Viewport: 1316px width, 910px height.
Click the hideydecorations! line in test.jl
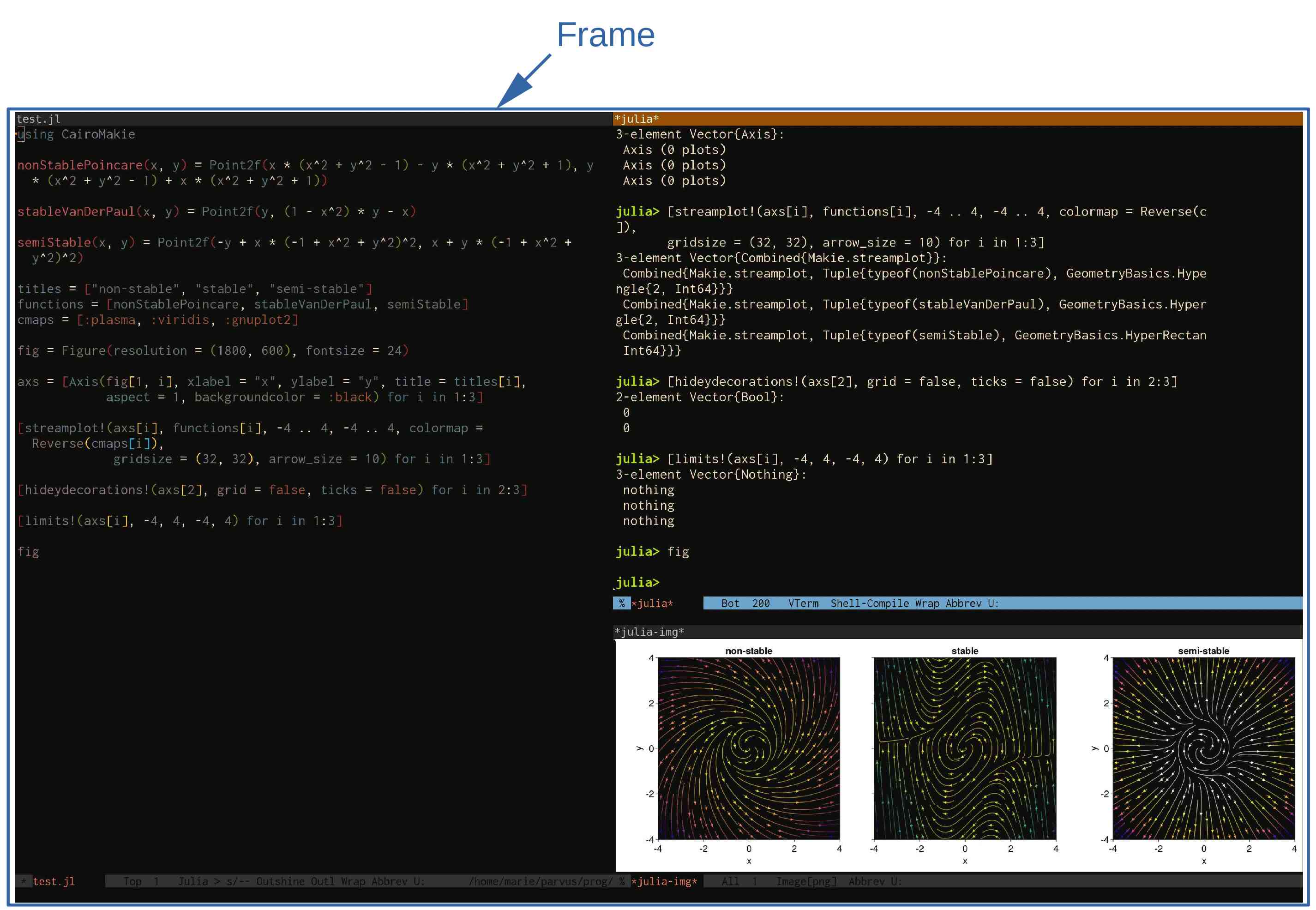pos(272,489)
